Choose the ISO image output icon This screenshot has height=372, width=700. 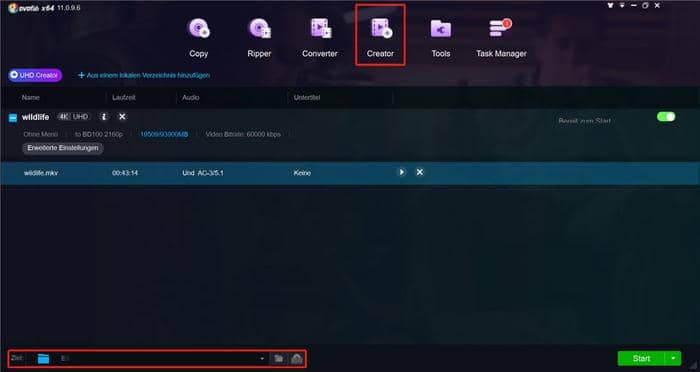tap(297, 359)
